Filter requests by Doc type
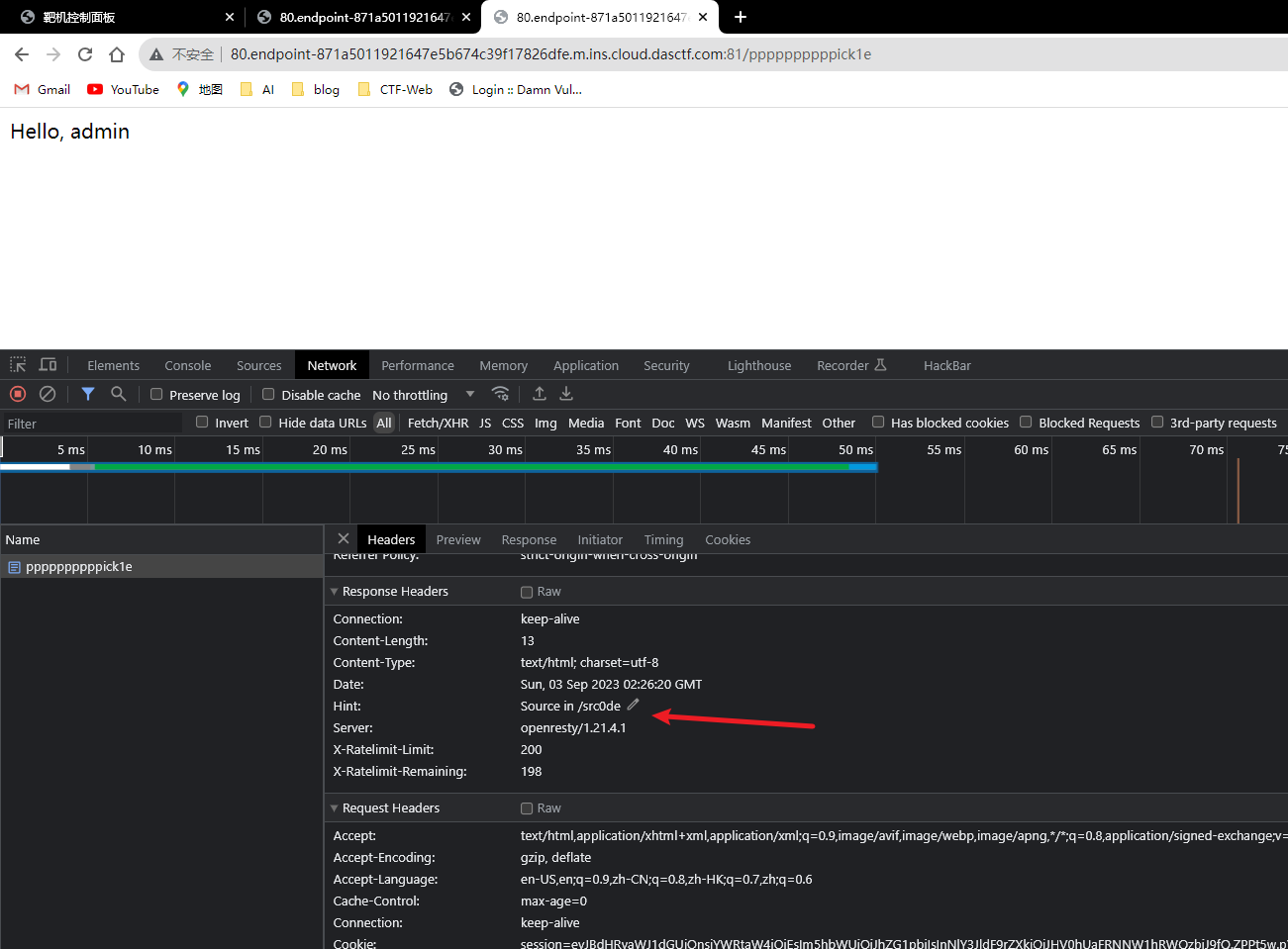 tap(663, 423)
